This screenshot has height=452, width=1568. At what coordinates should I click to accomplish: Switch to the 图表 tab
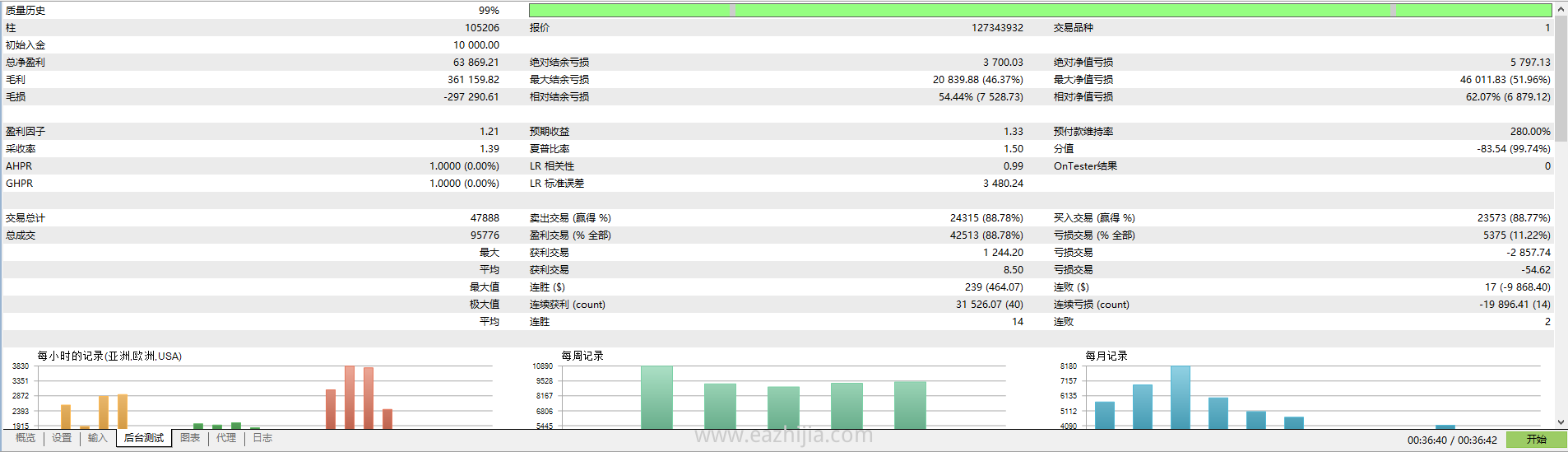pyautogui.click(x=190, y=438)
